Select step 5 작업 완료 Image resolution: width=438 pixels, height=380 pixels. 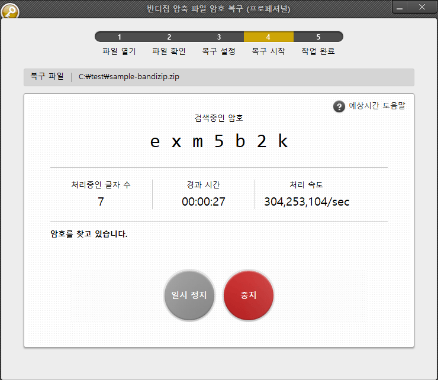click(x=318, y=51)
